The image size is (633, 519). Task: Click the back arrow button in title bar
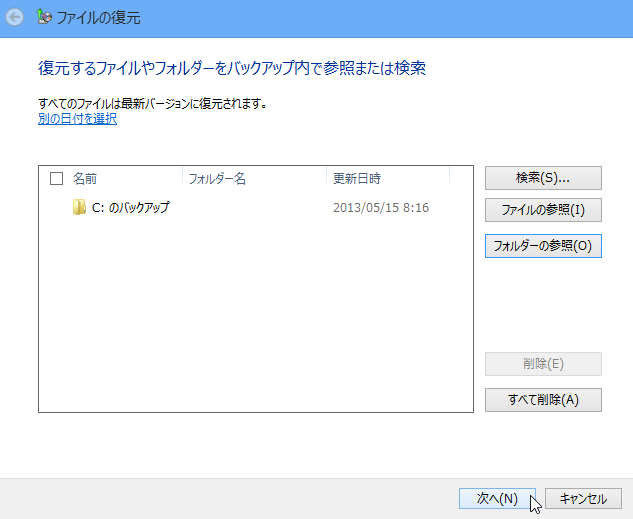point(14,16)
